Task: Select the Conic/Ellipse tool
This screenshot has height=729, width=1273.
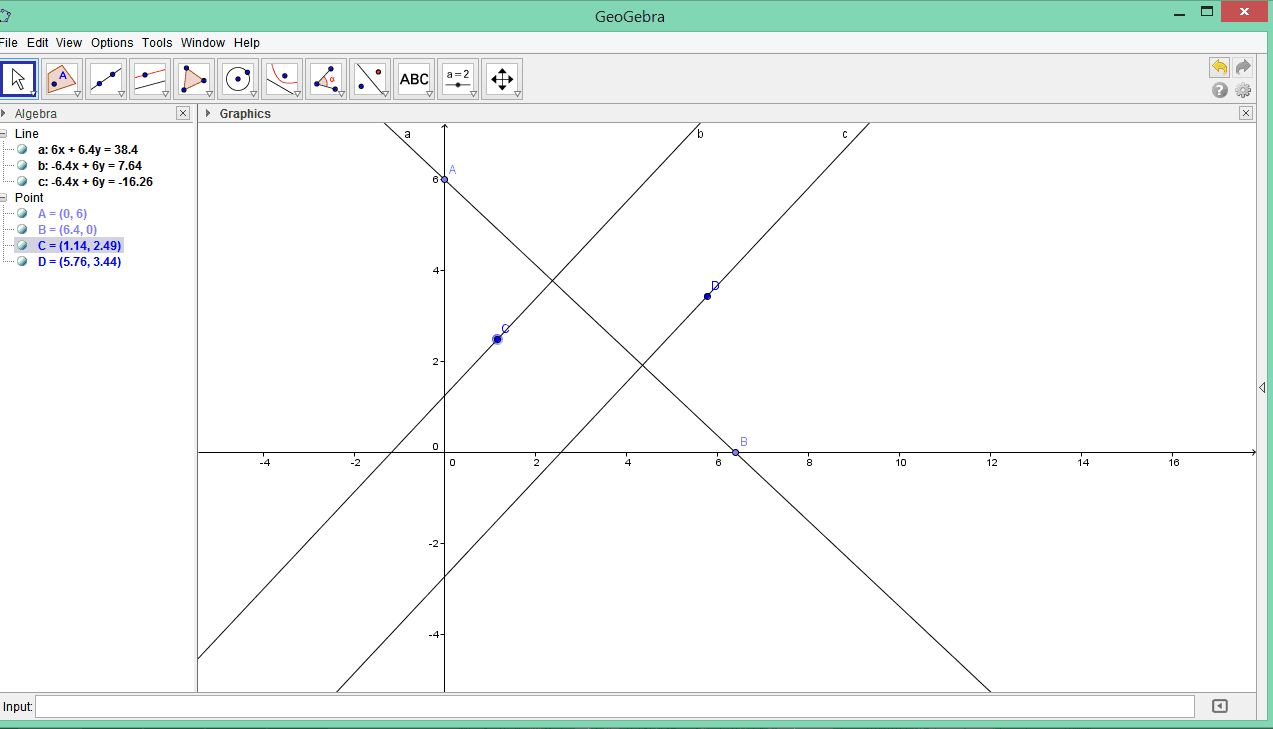Action: 283,79
